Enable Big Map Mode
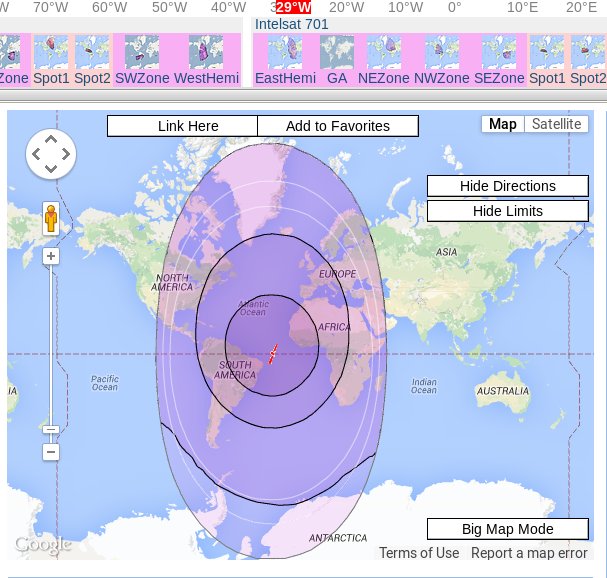This screenshot has width=607, height=578. point(508,529)
